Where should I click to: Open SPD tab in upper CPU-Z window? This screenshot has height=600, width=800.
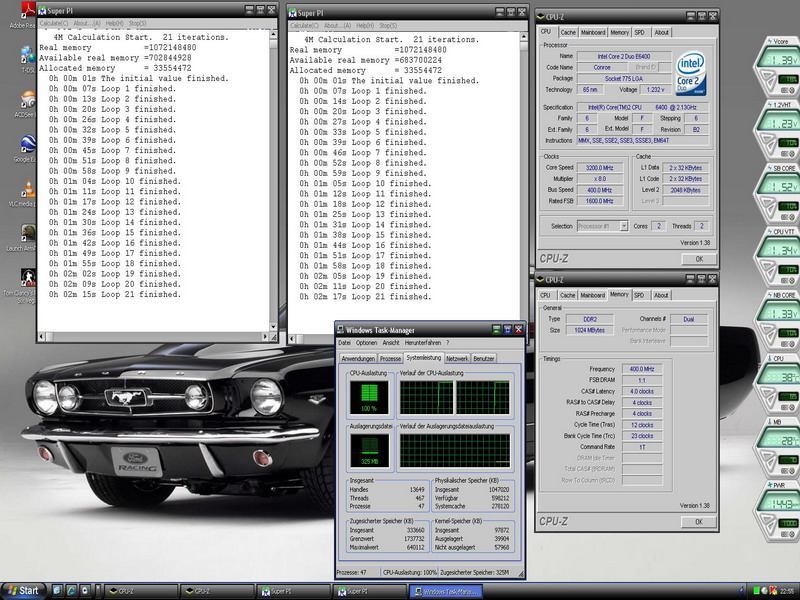click(639, 32)
